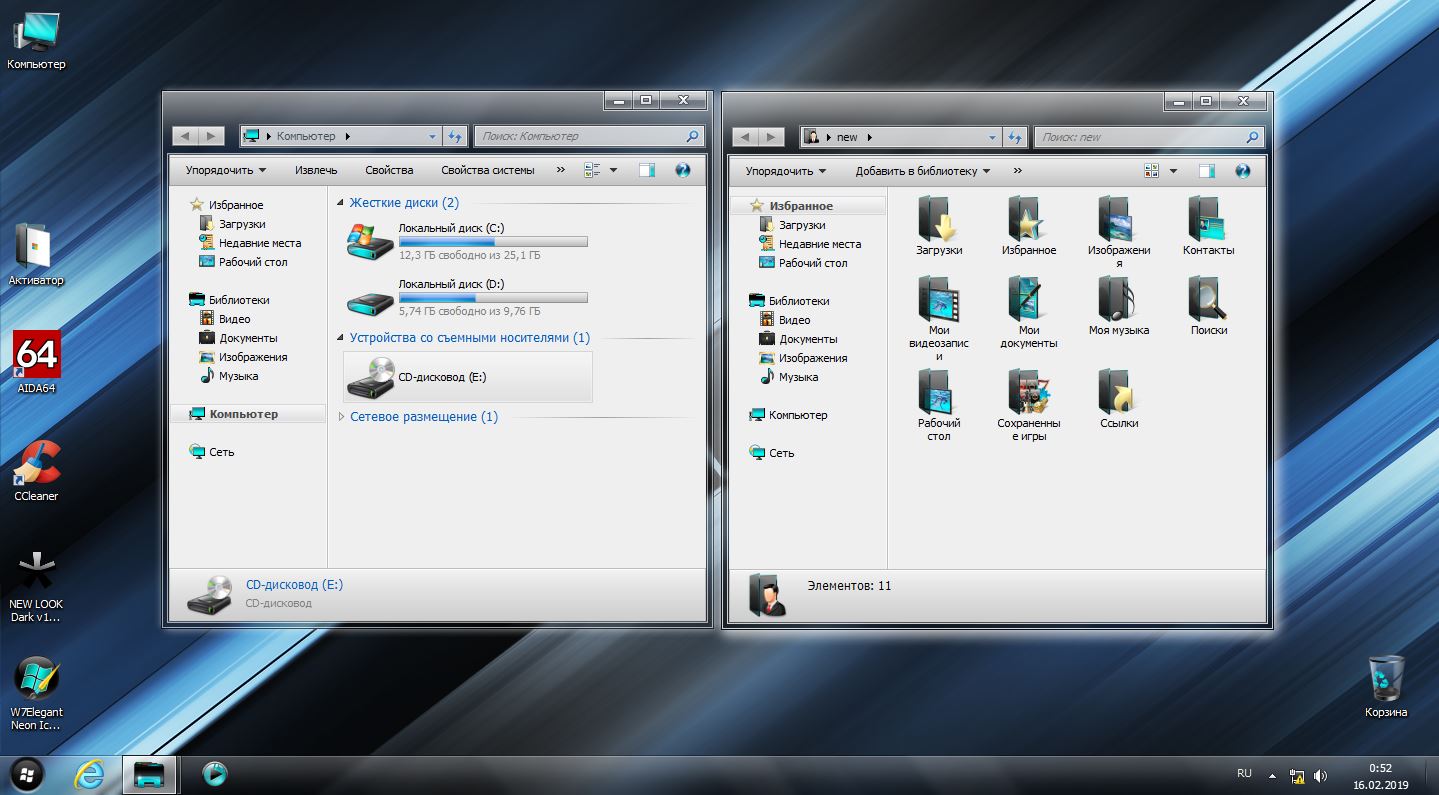This screenshot has height=795, width=1439.
Task: Show more toolbar commands in new window
Action: 1017,171
